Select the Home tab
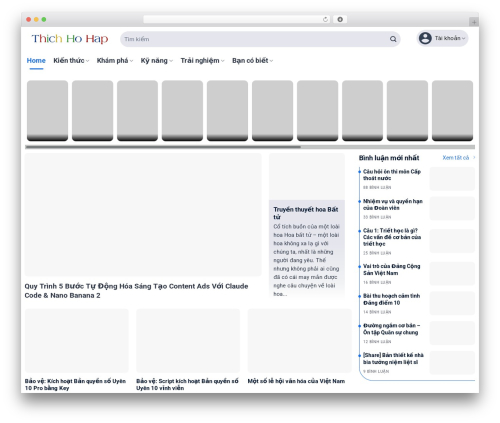 [36, 61]
